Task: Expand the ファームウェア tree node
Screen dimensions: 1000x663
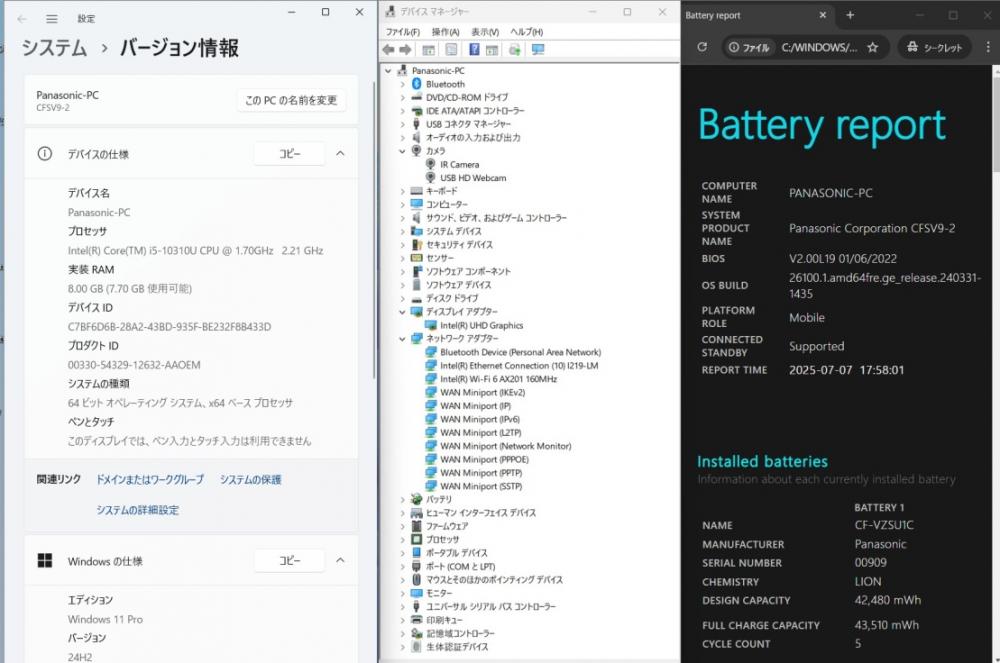Action: tap(402, 526)
